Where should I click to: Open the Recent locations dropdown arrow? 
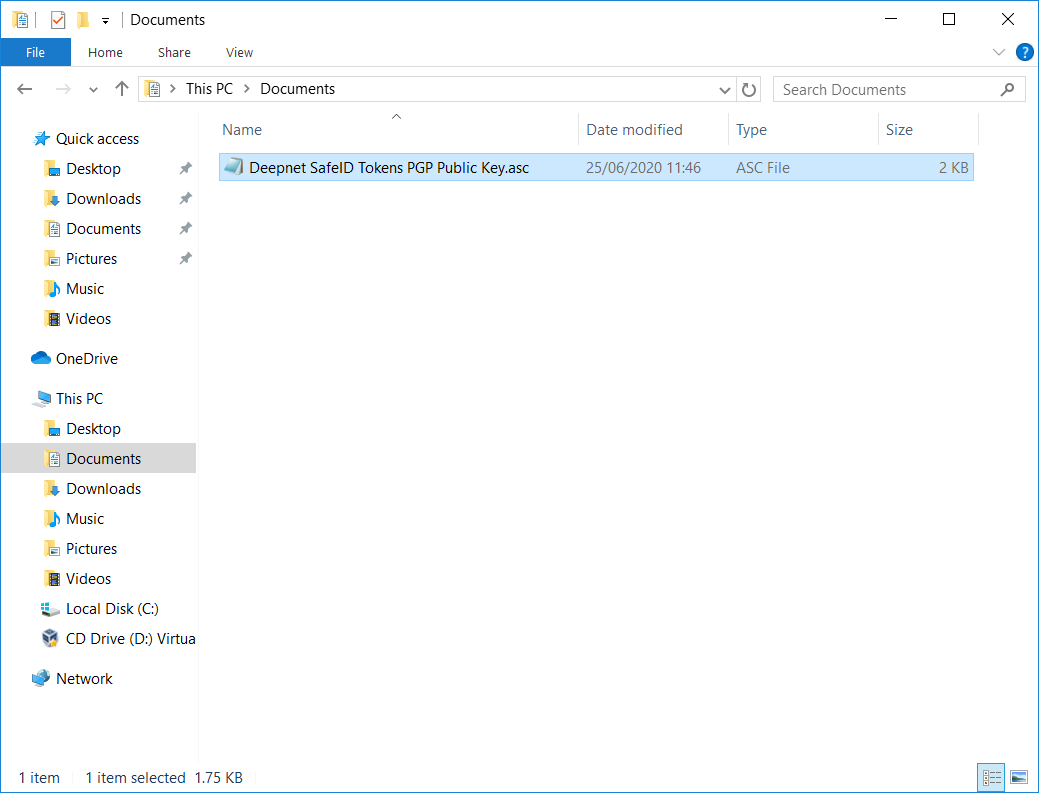pyautogui.click(x=93, y=89)
